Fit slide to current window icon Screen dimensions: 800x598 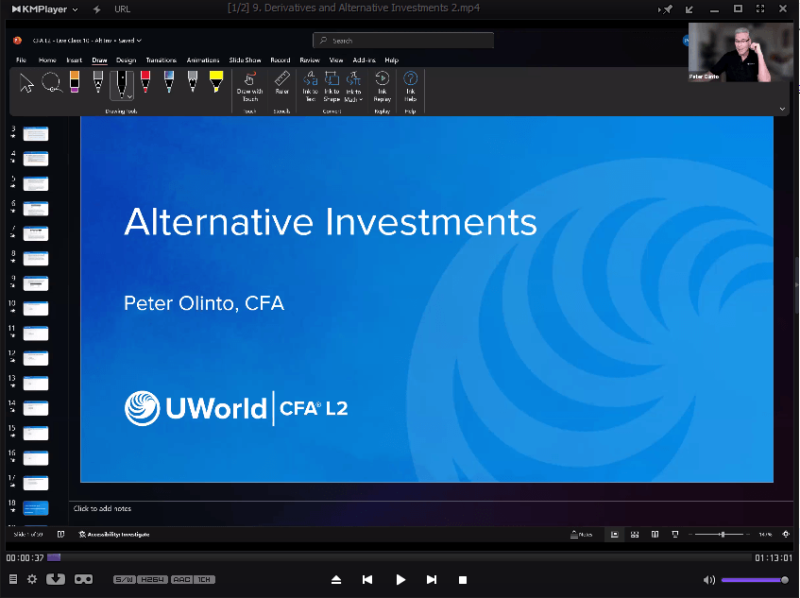(786, 534)
